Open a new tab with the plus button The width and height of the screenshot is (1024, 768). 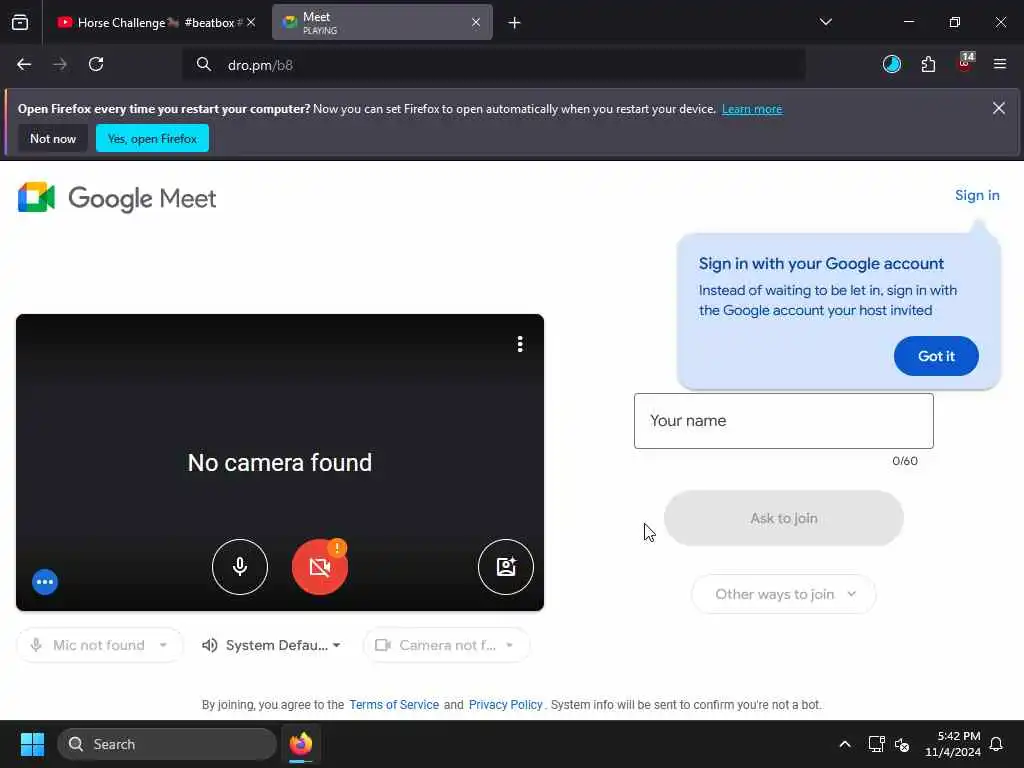(x=515, y=23)
